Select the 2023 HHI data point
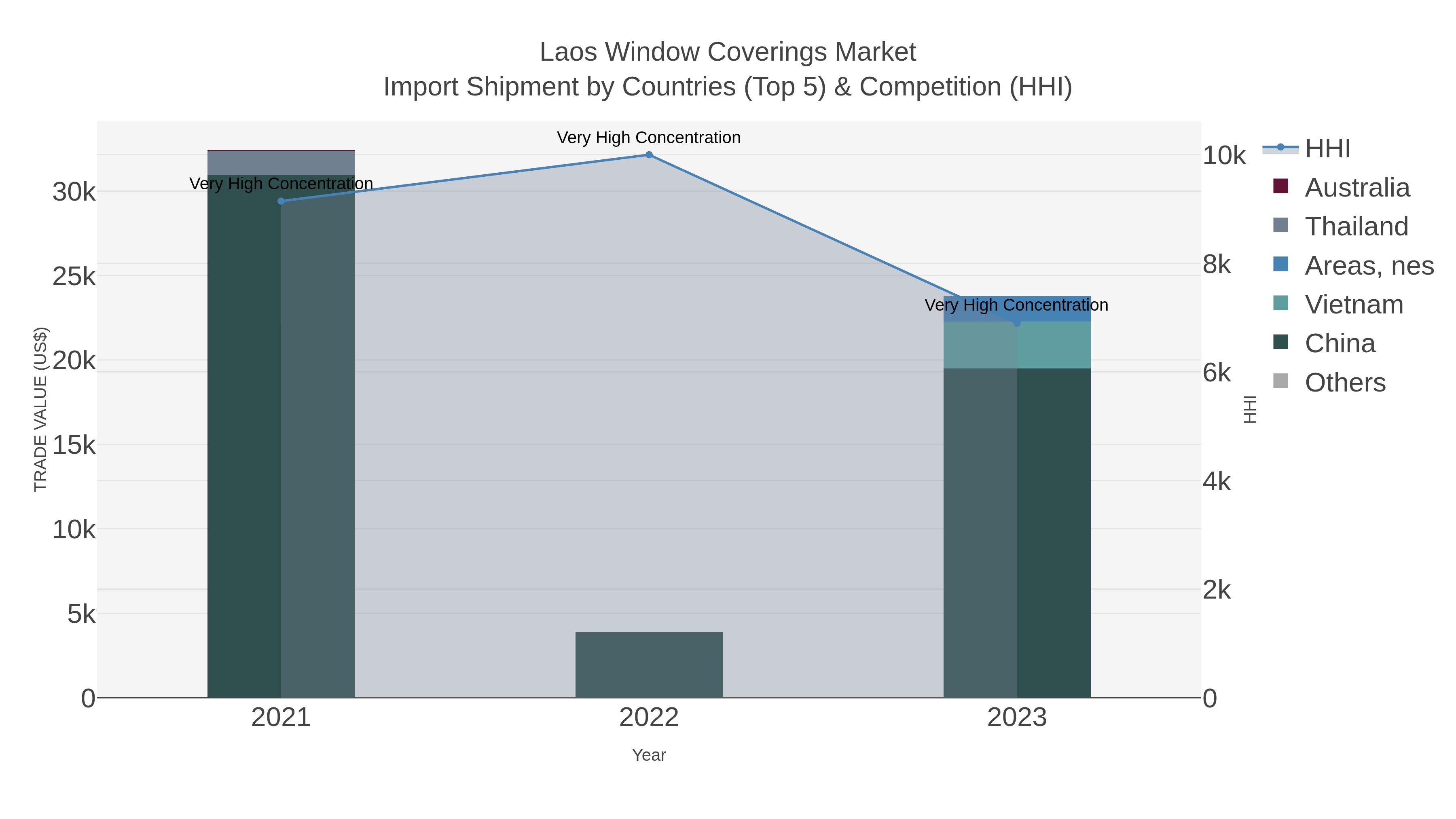The image size is (1456, 819). point(1017,323)
